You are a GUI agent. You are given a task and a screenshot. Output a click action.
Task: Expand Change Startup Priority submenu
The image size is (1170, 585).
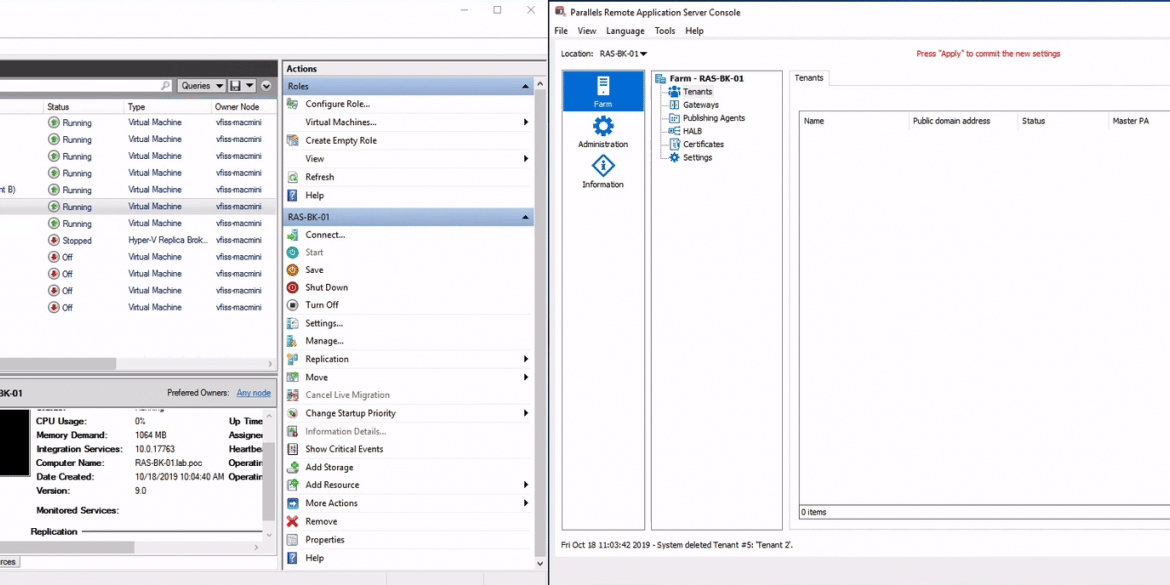(x=525, y=413)
